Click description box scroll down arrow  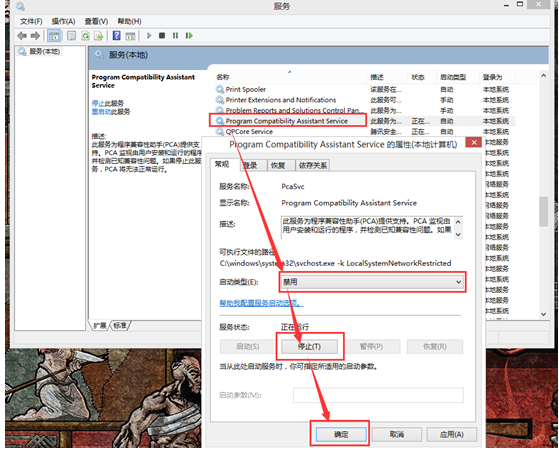458,234
